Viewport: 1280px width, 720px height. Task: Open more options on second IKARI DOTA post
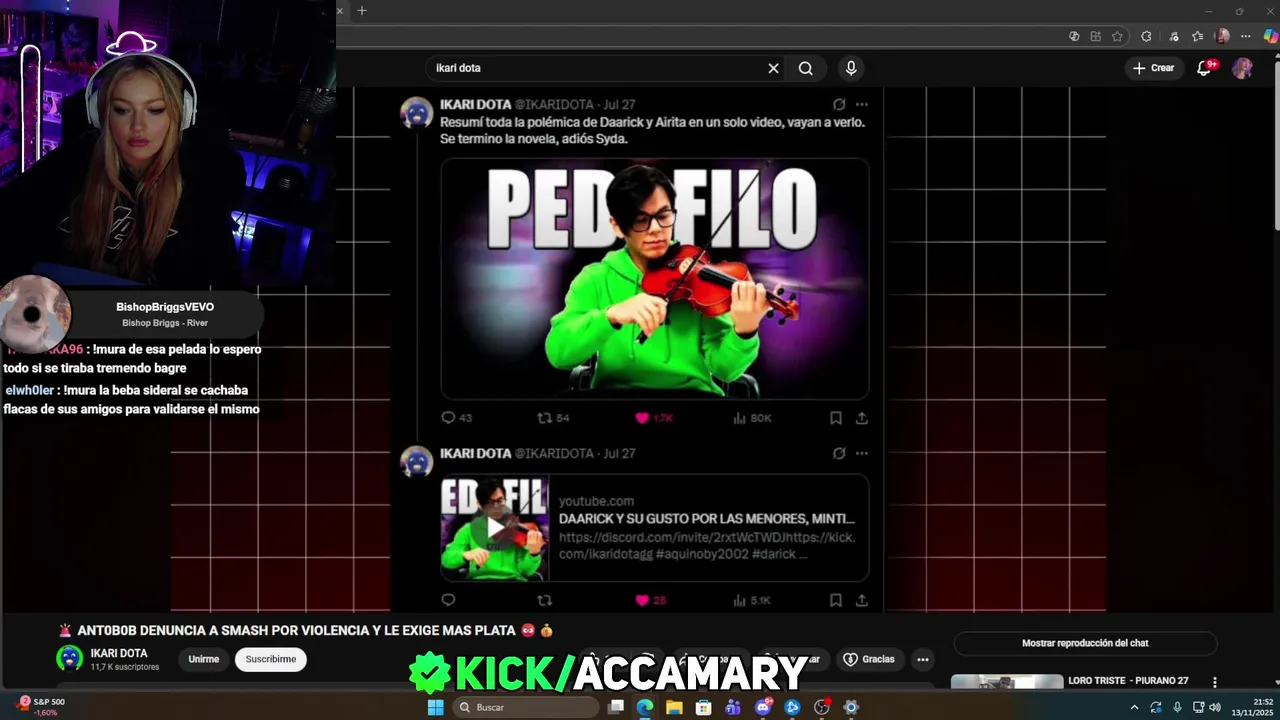[x=862, y=453]
